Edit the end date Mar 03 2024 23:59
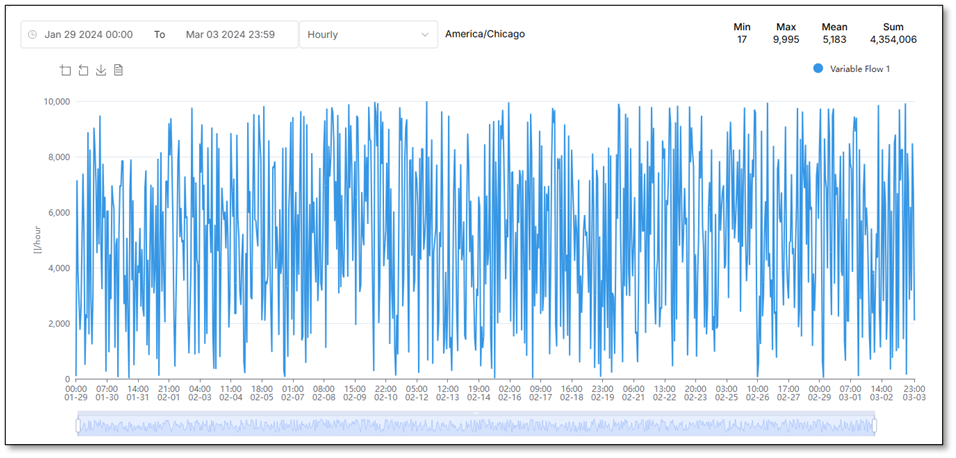 pyautogui.click(x=230, y=35)
